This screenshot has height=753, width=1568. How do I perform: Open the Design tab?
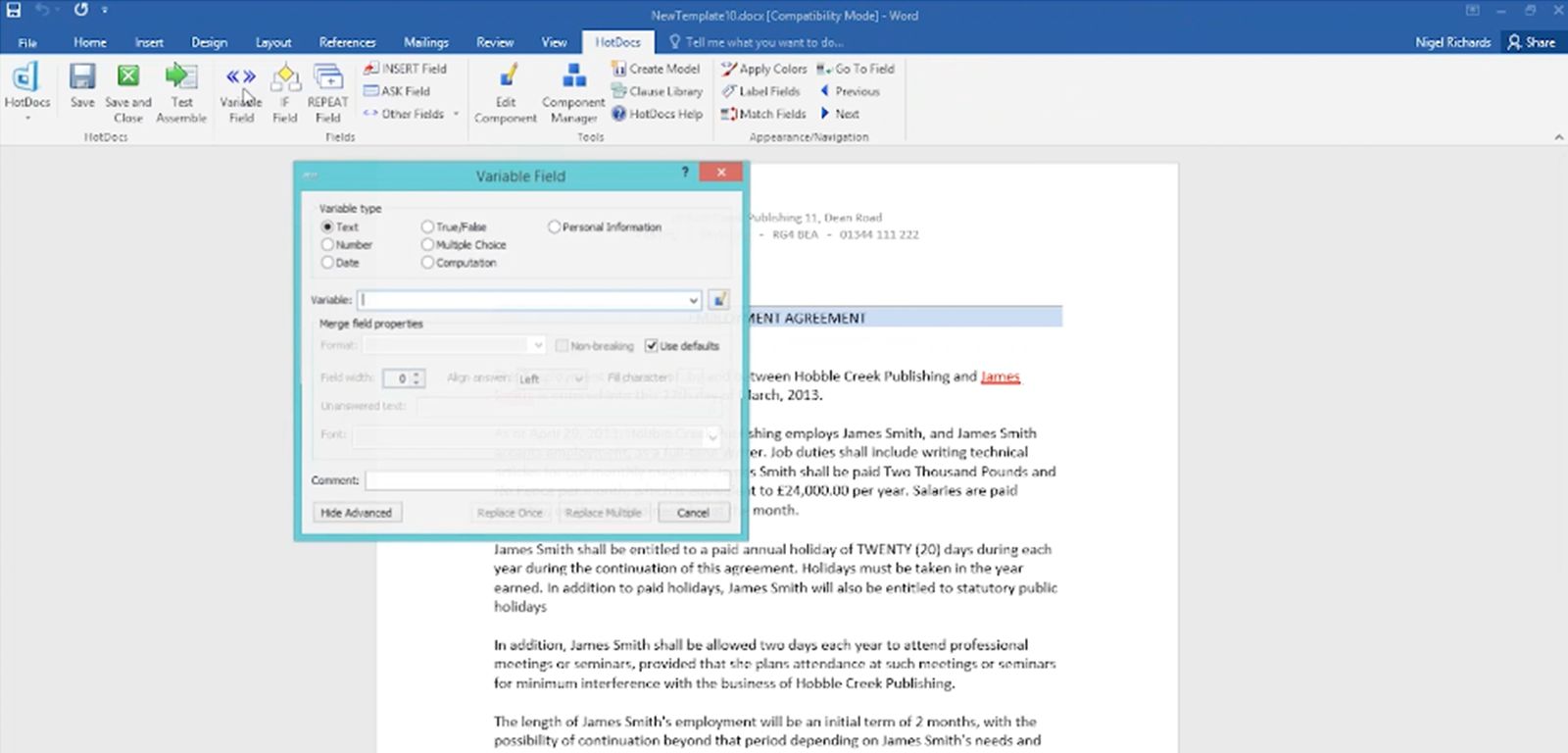209,42
